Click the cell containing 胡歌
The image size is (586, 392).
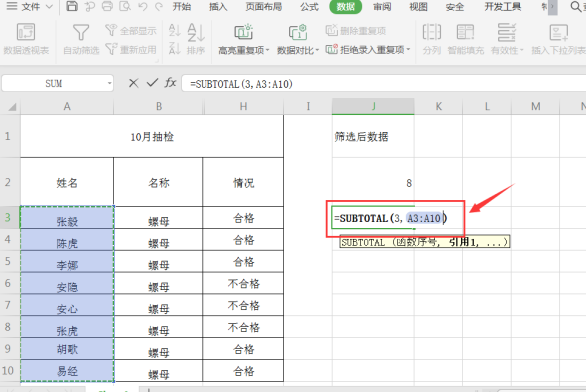click(67, 349)
